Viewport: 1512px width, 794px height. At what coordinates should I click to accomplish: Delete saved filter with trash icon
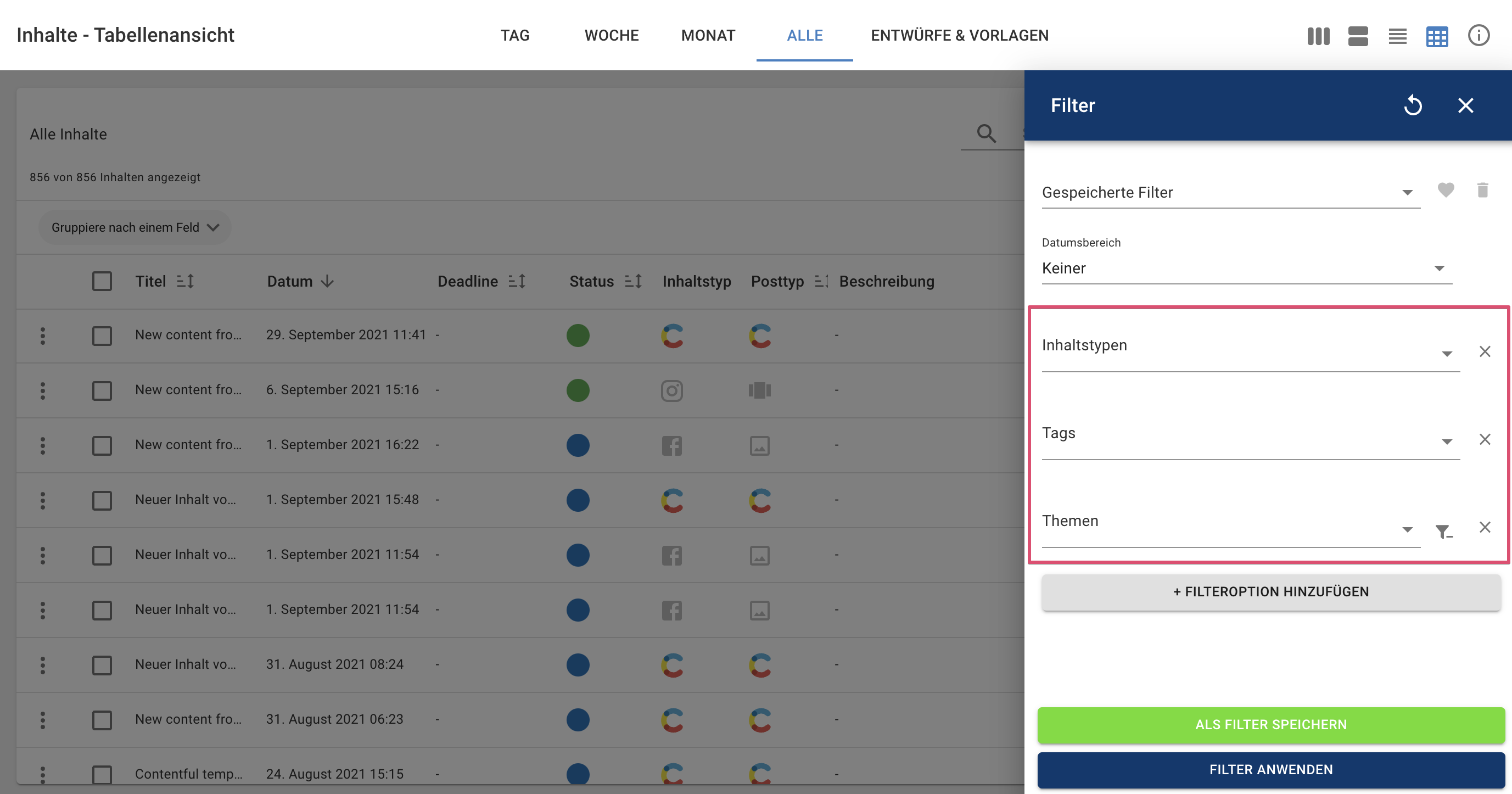click(x=1483, y=190)
